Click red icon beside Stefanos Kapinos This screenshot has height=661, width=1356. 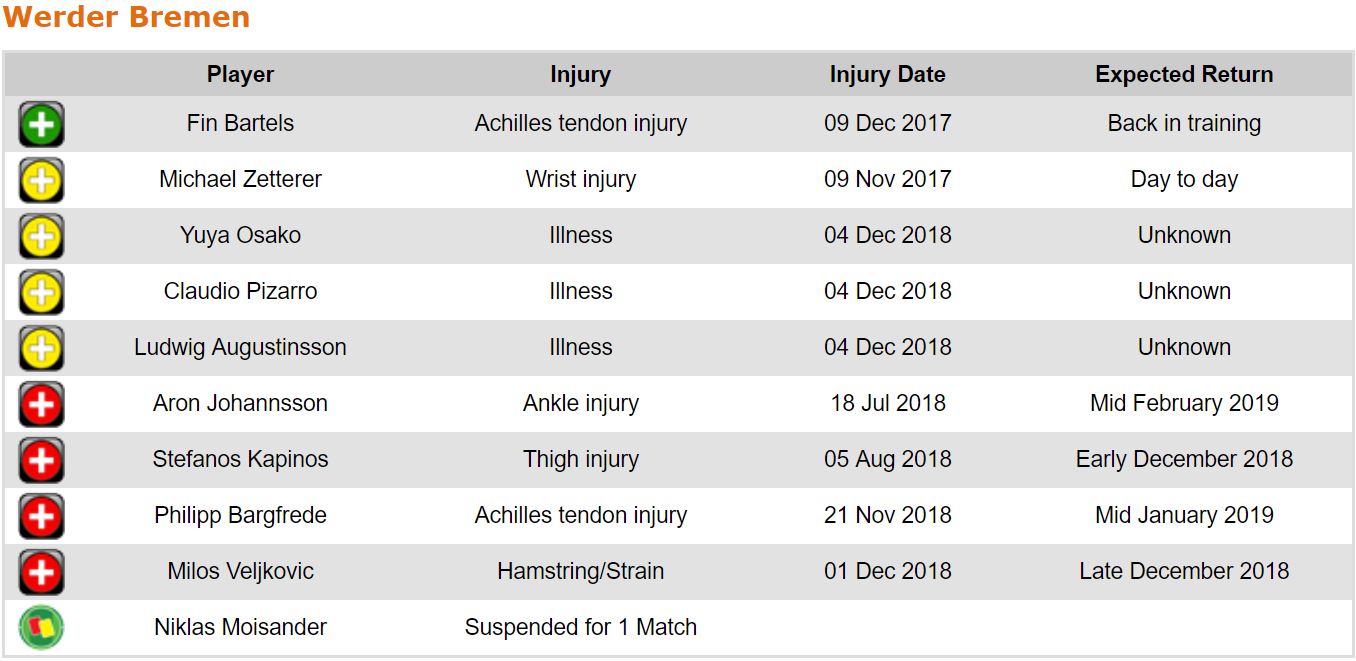[41, 461]
